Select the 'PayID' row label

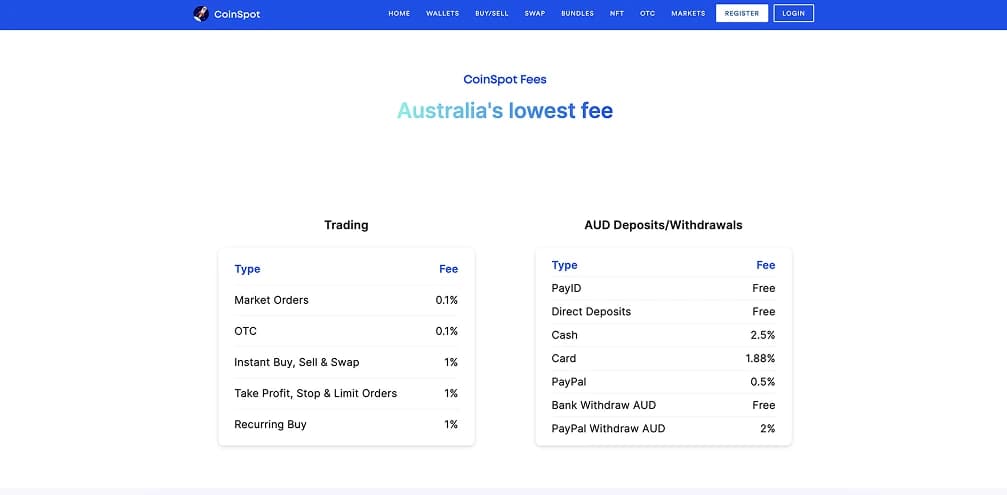pos(566,288)
